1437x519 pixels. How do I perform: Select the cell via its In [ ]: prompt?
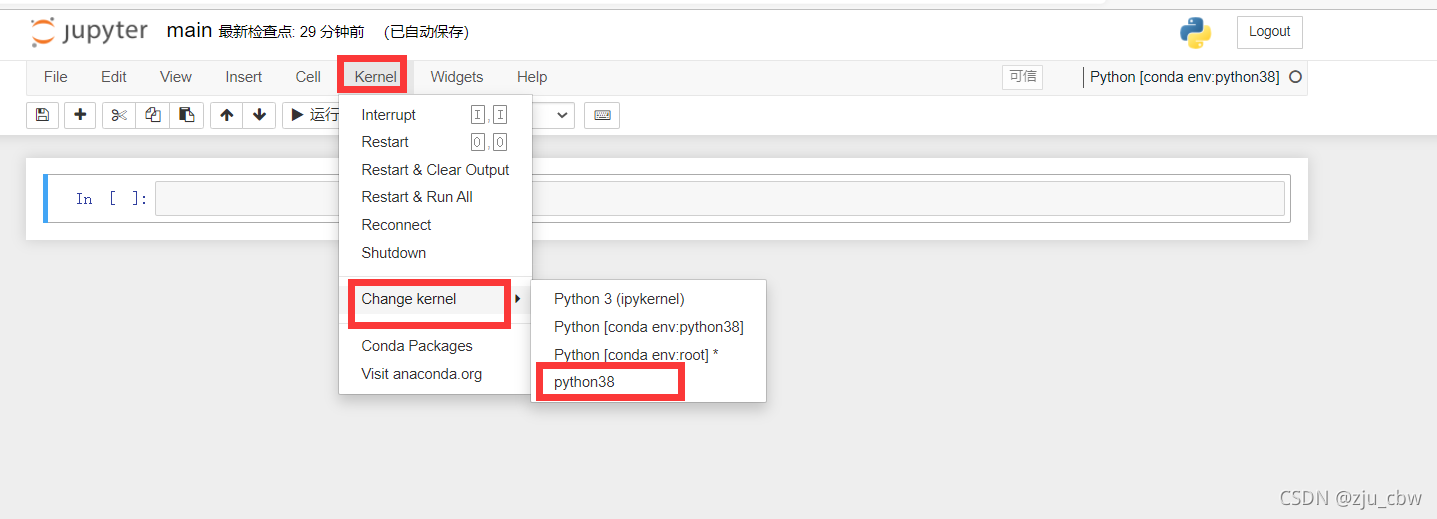pyautogui.click(x=112, y=199)
